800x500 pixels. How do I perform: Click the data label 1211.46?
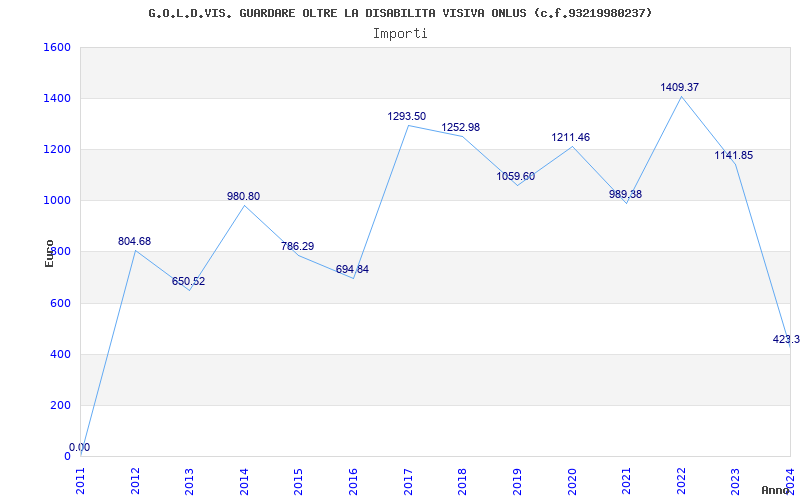(x=570, y=137)
